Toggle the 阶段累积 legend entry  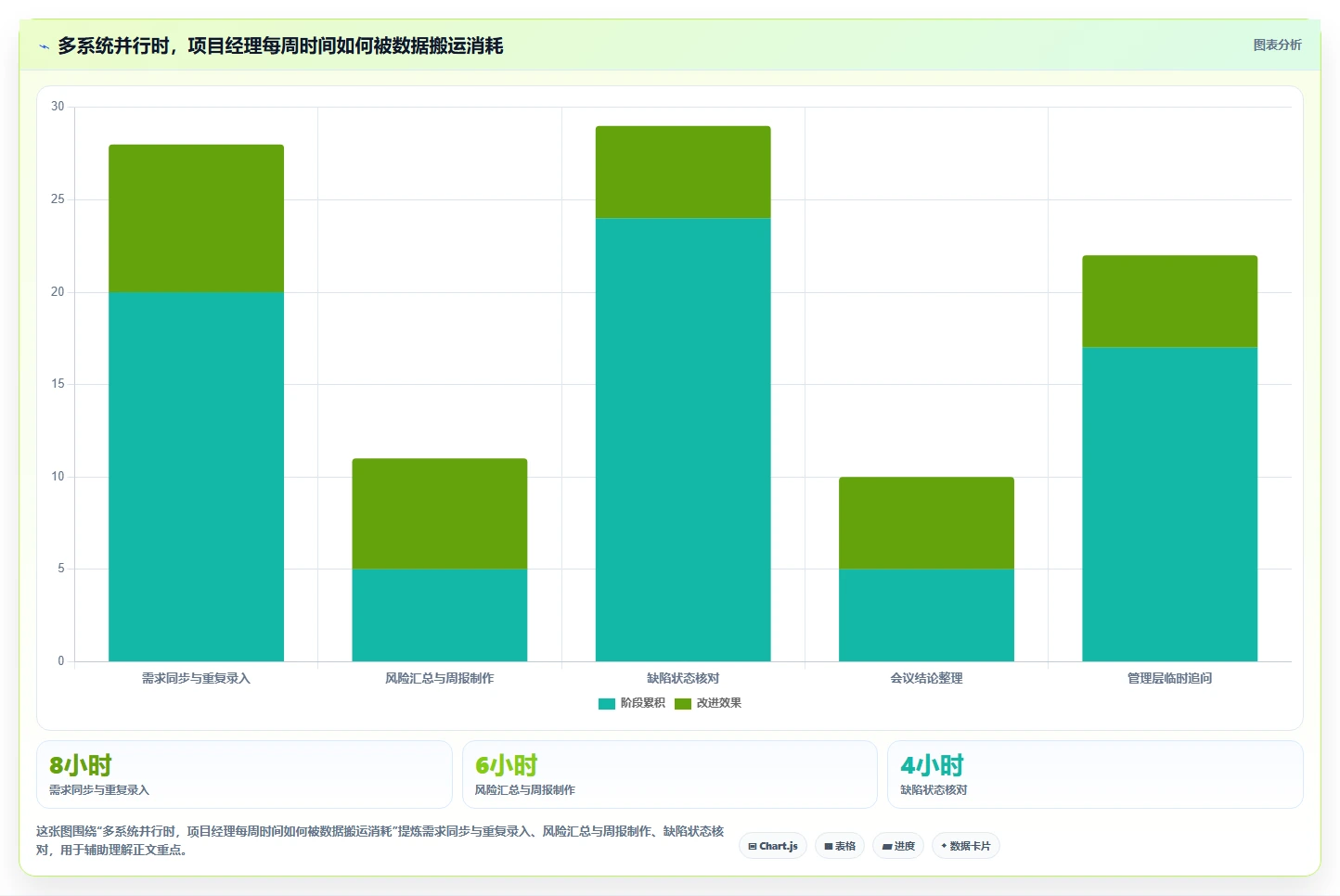pos(632,703)
